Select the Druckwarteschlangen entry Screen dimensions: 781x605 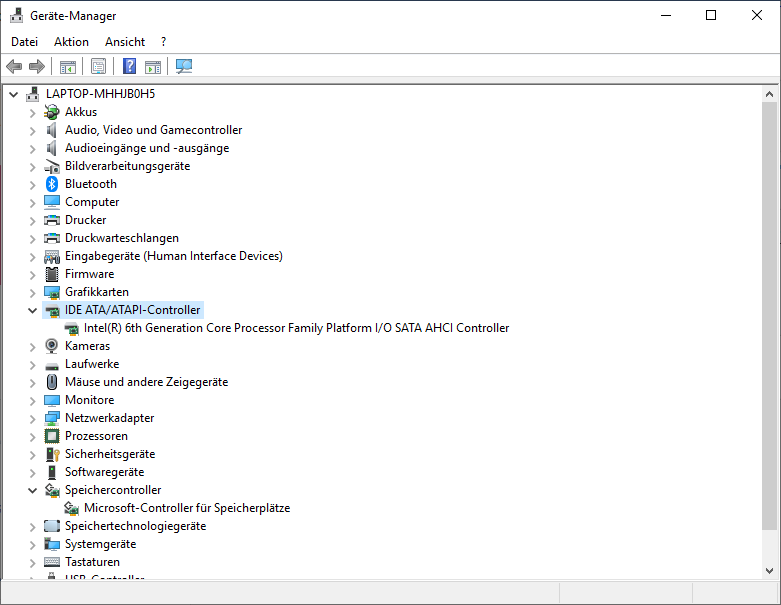coord(122,238)
